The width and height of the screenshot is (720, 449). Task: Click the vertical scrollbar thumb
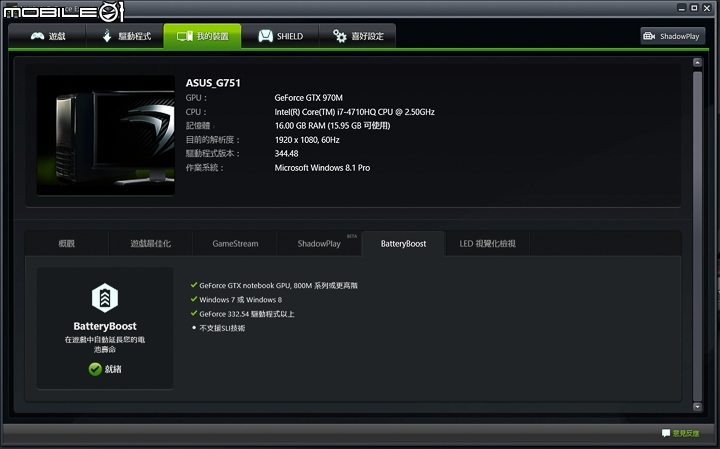point(698,235)
